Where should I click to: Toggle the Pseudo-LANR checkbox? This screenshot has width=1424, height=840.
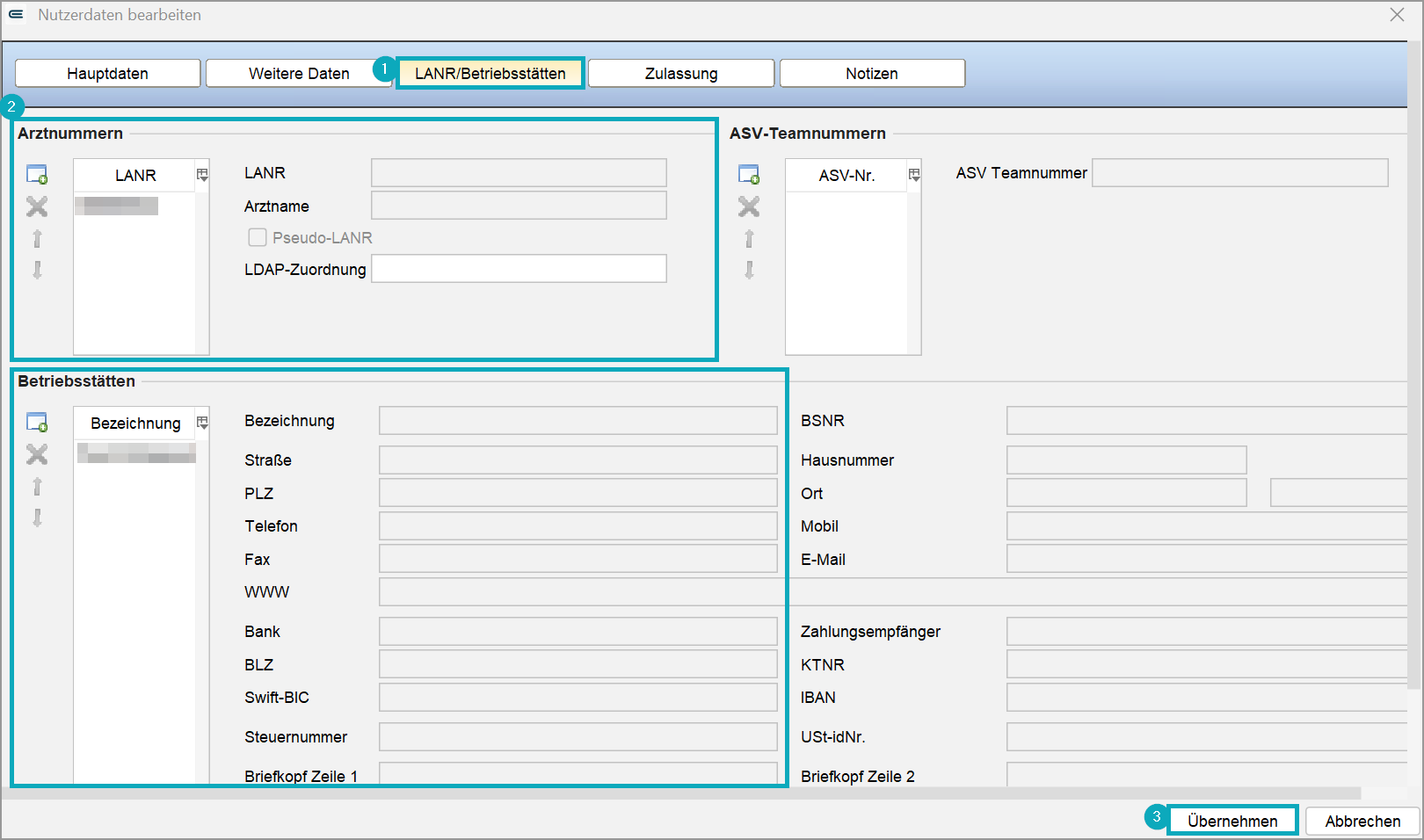[258, 237]
